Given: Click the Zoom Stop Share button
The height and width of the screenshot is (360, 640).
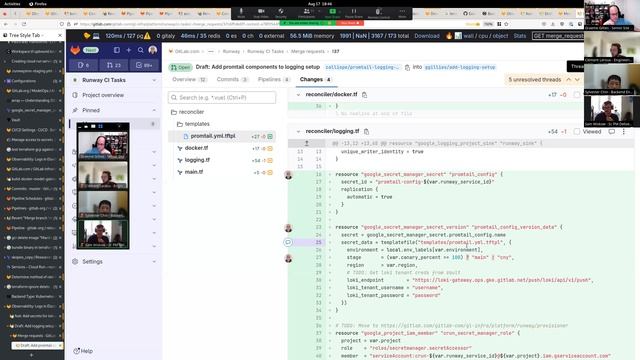Looking at the screenshot, I should point(350,23).
